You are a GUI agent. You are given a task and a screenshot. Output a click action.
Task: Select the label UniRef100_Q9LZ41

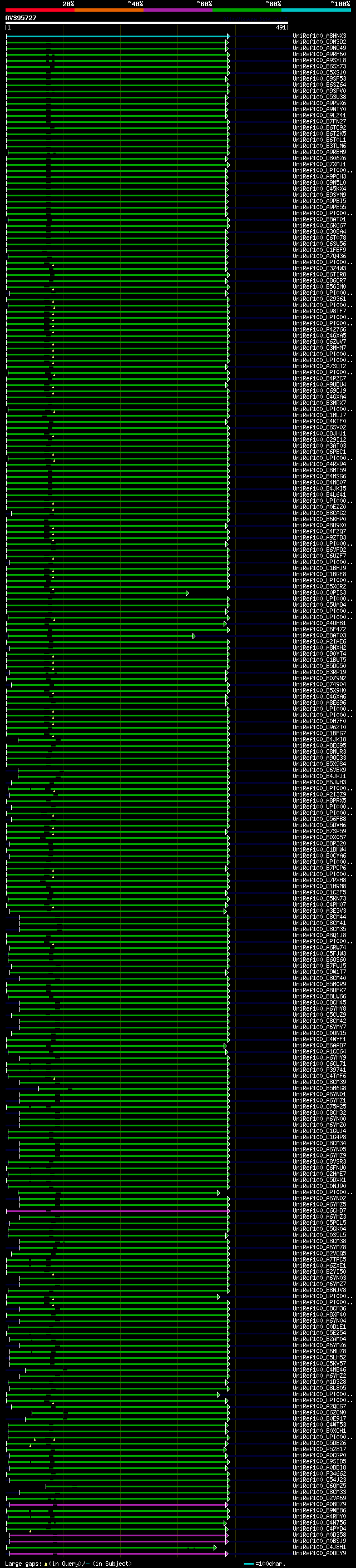(x=319, y=116)
